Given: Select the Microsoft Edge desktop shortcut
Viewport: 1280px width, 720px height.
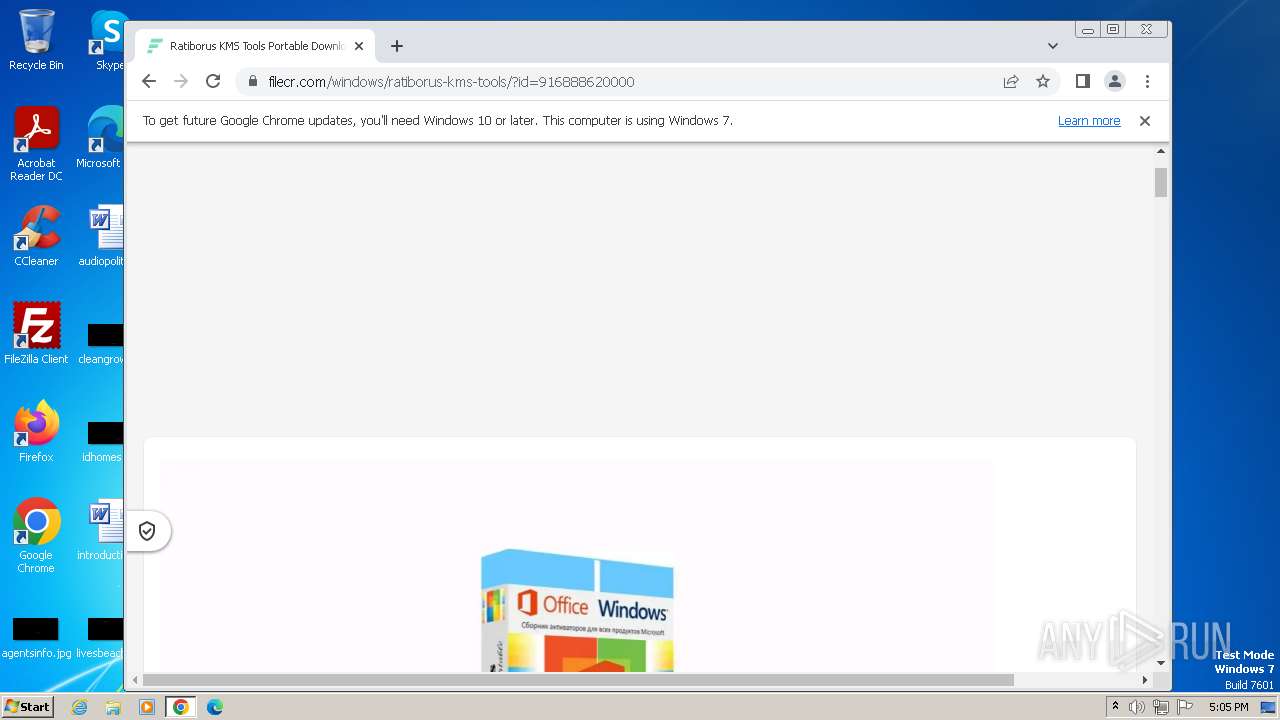Looking at the screenshot, I should point(100,138).
